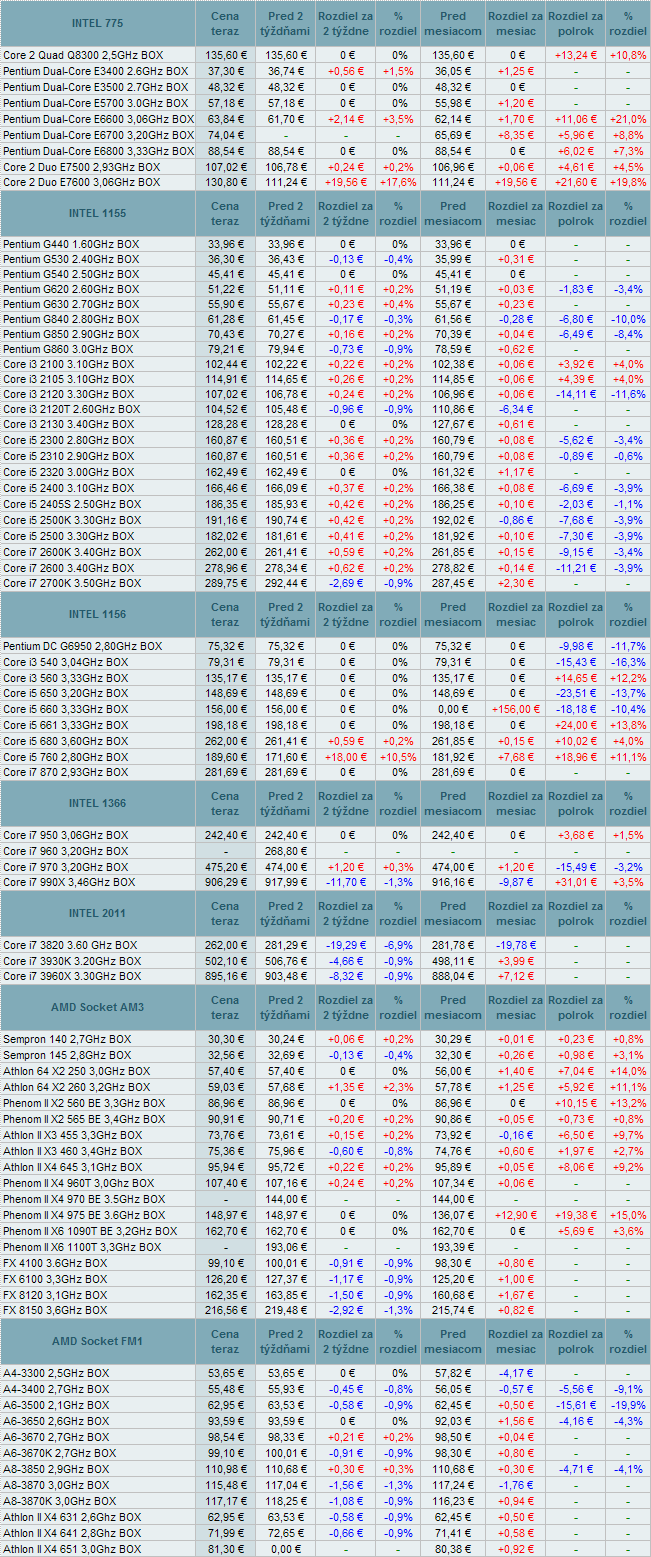
Task: Click the -19,29 € difference for i7 3820
Action: 346,945
